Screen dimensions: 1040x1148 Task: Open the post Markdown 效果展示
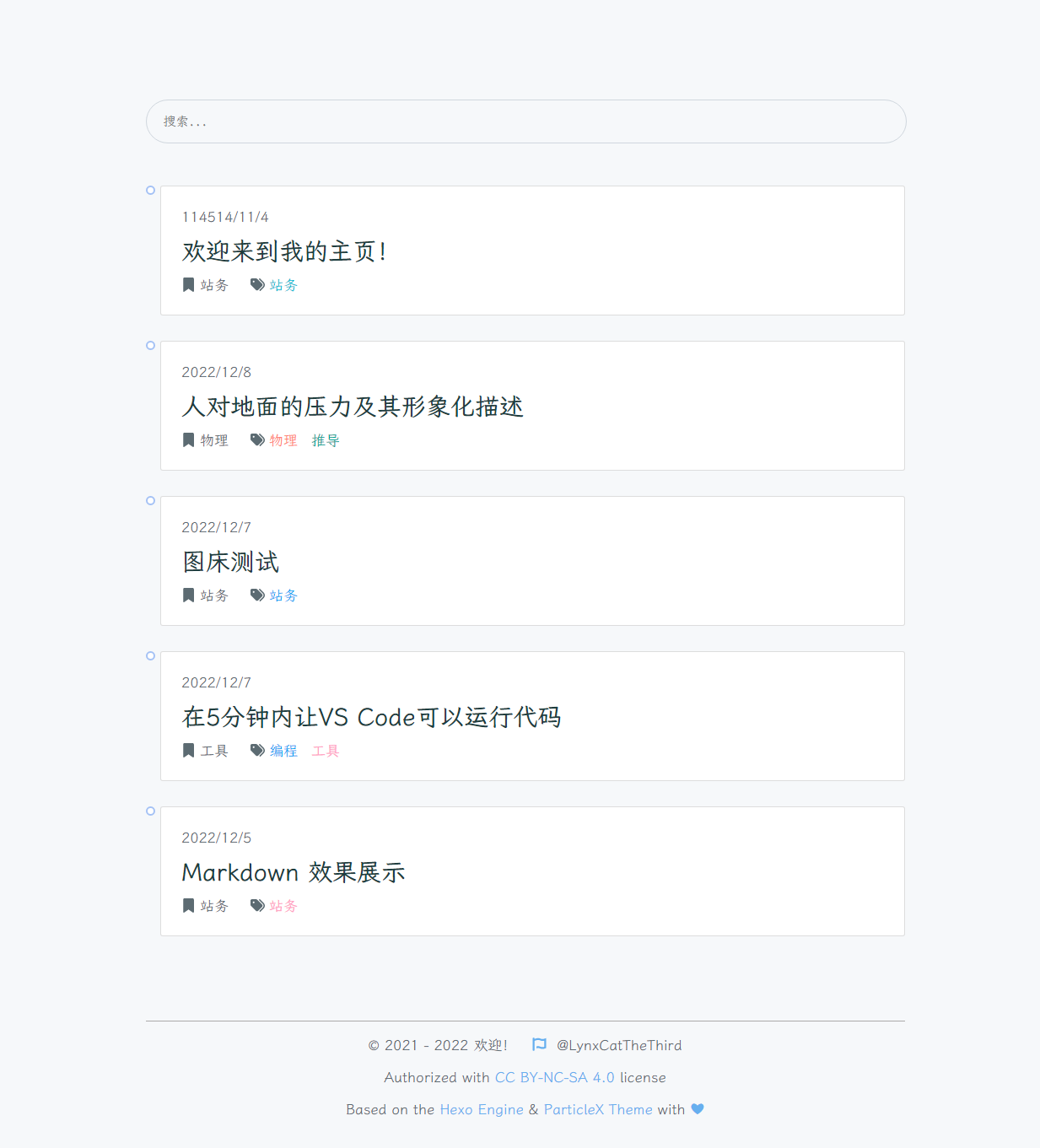point(294,872)
